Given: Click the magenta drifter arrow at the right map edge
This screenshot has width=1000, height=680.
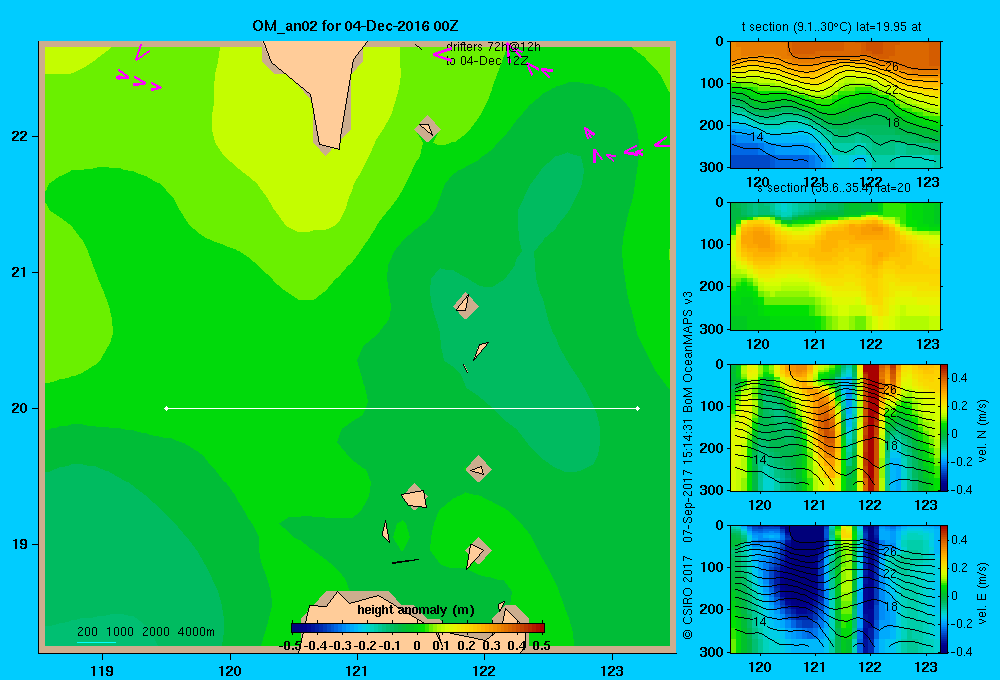Looking at the screenshot, I should point(662,143).
